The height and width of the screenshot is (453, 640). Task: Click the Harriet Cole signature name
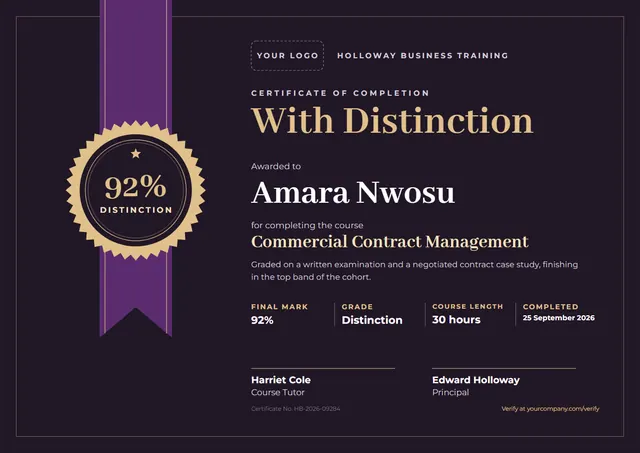(281, 380)
